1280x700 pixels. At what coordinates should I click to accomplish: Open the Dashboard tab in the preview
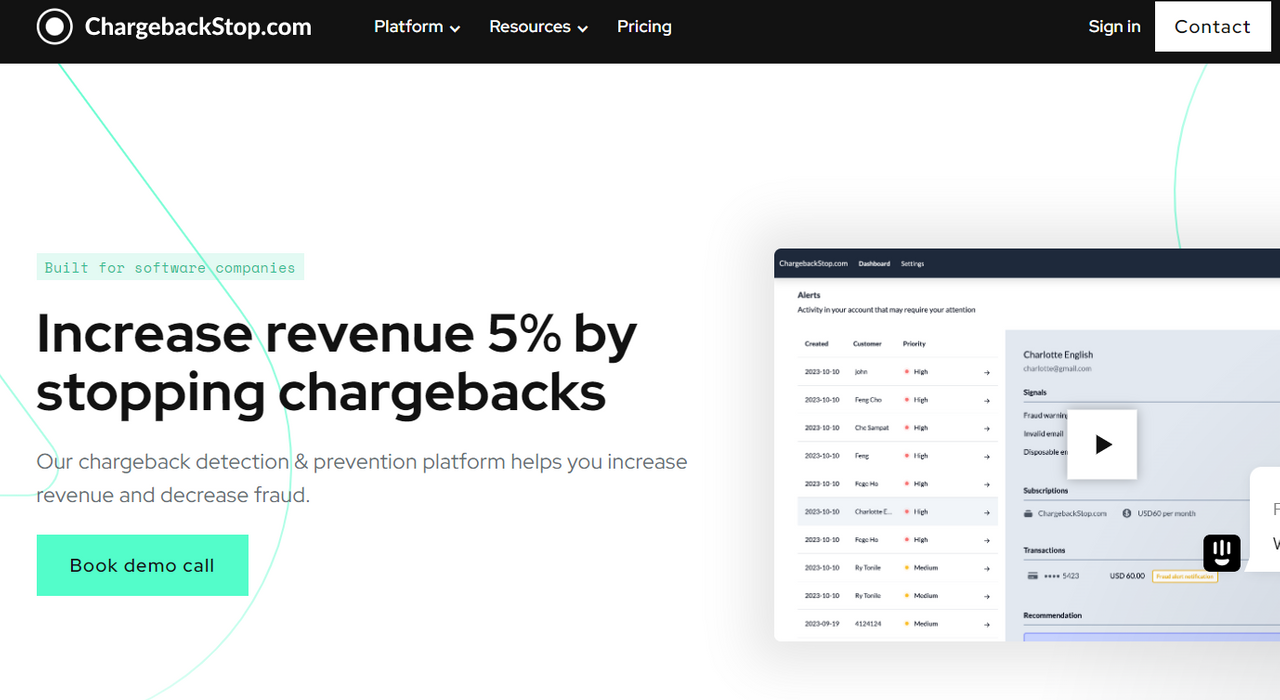tap(874, 264)
